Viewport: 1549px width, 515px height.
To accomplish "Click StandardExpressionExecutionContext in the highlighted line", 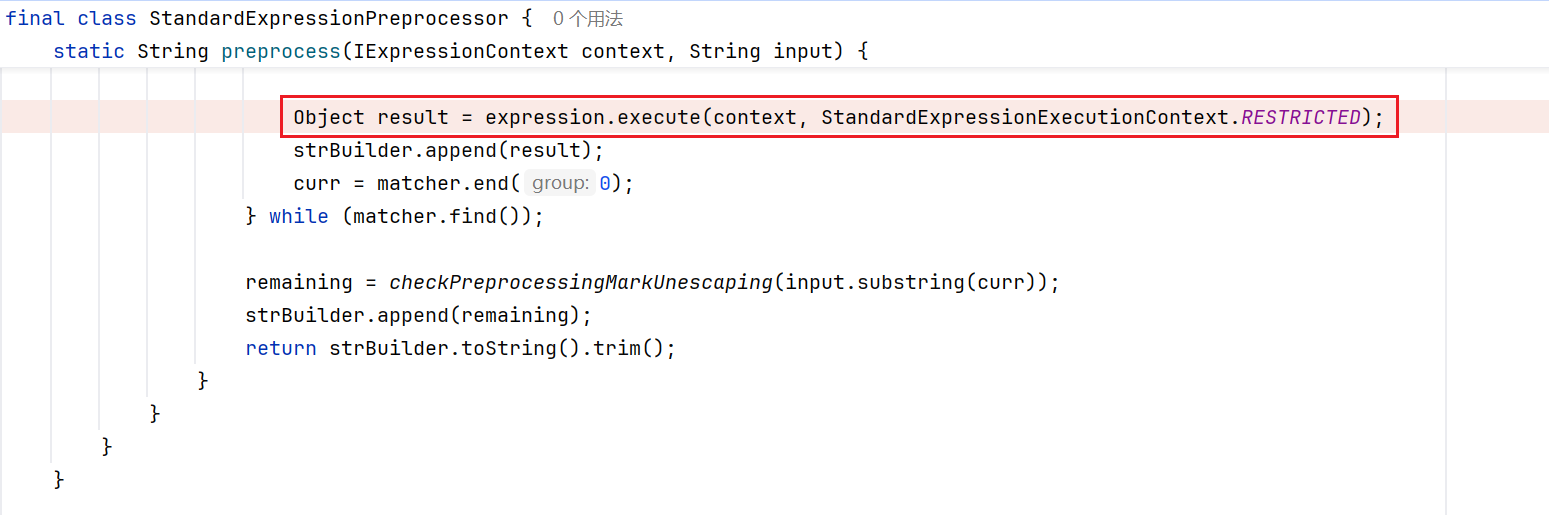I will [1024, 117].
